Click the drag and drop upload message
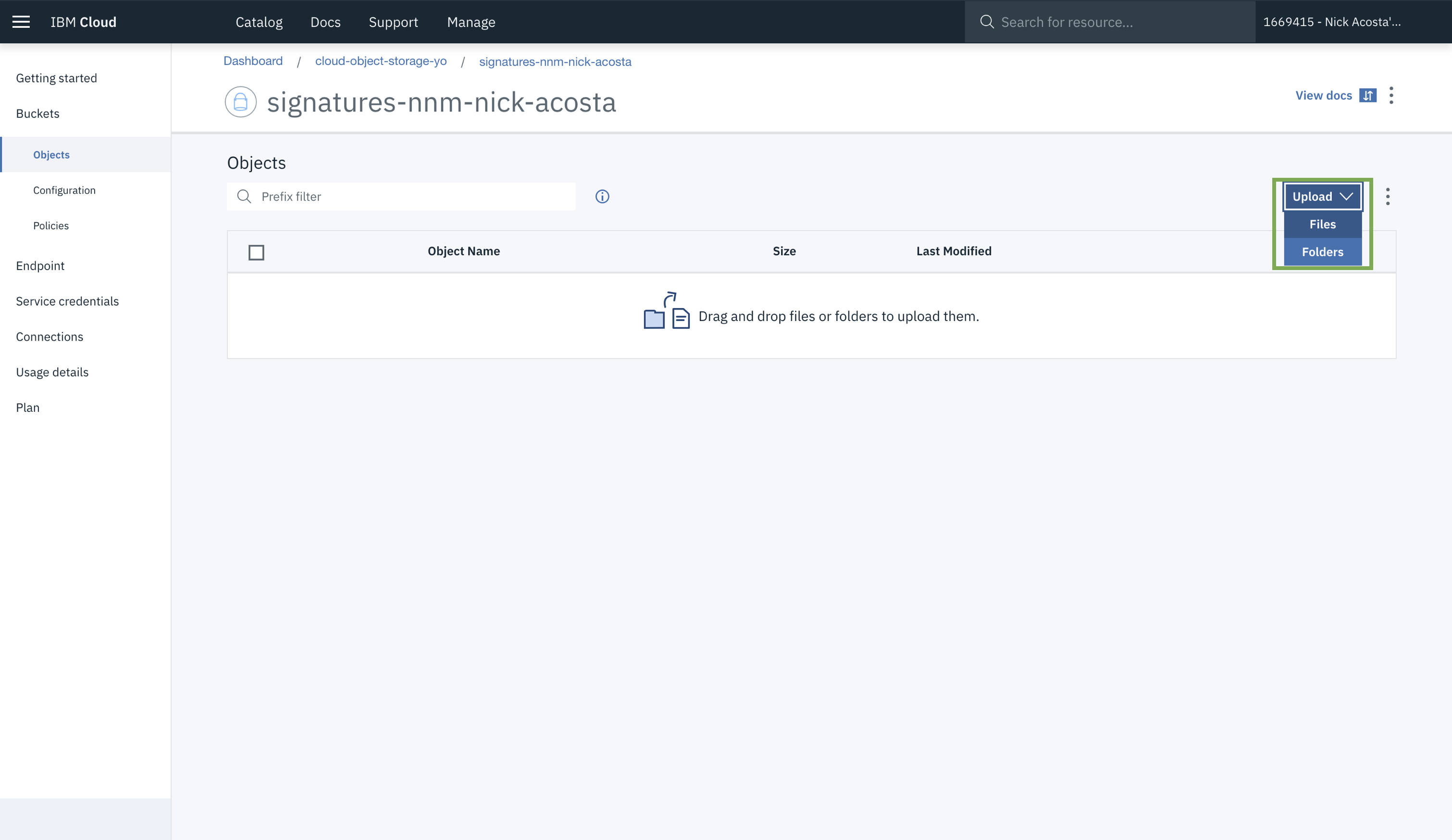The height and width of the screenshot is (840, 1452). point(839,316)
